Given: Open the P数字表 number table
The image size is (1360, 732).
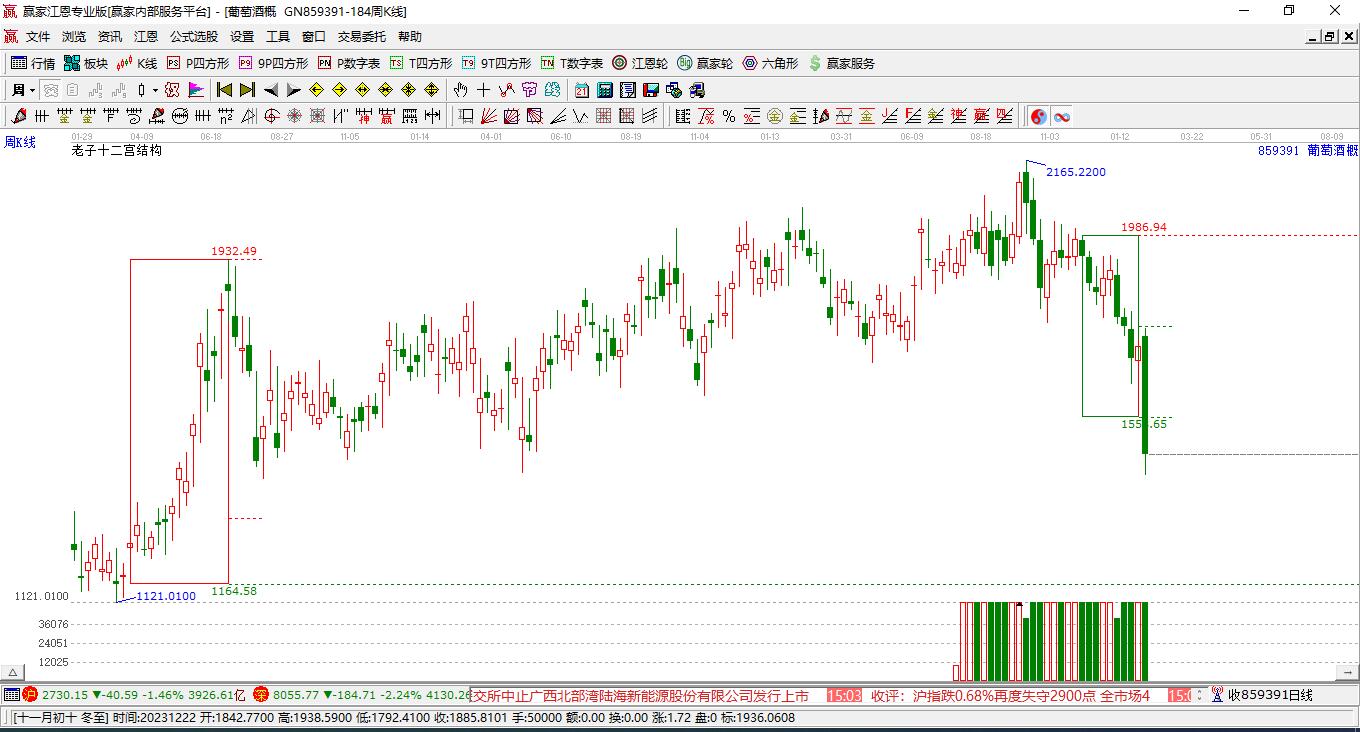Looking at the screenshot, I should 349,63.
